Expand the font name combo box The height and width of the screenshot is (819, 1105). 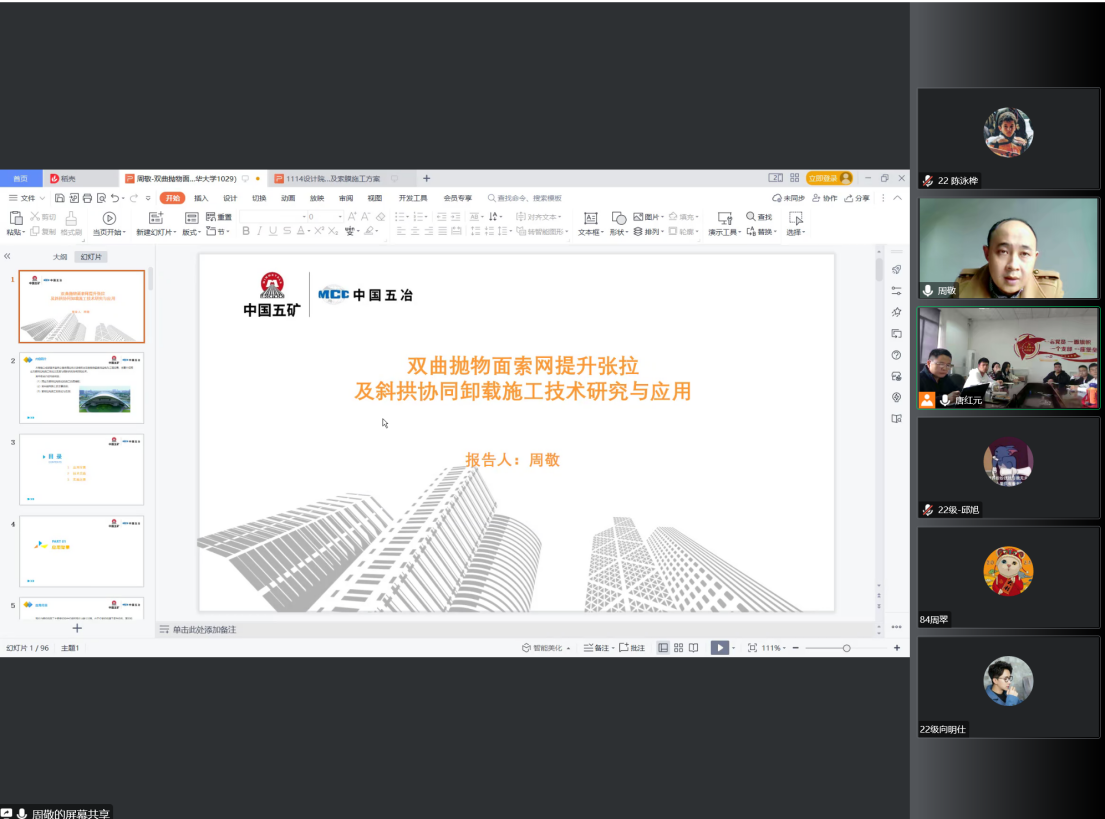pyautogui.click(x=304, y=217)
